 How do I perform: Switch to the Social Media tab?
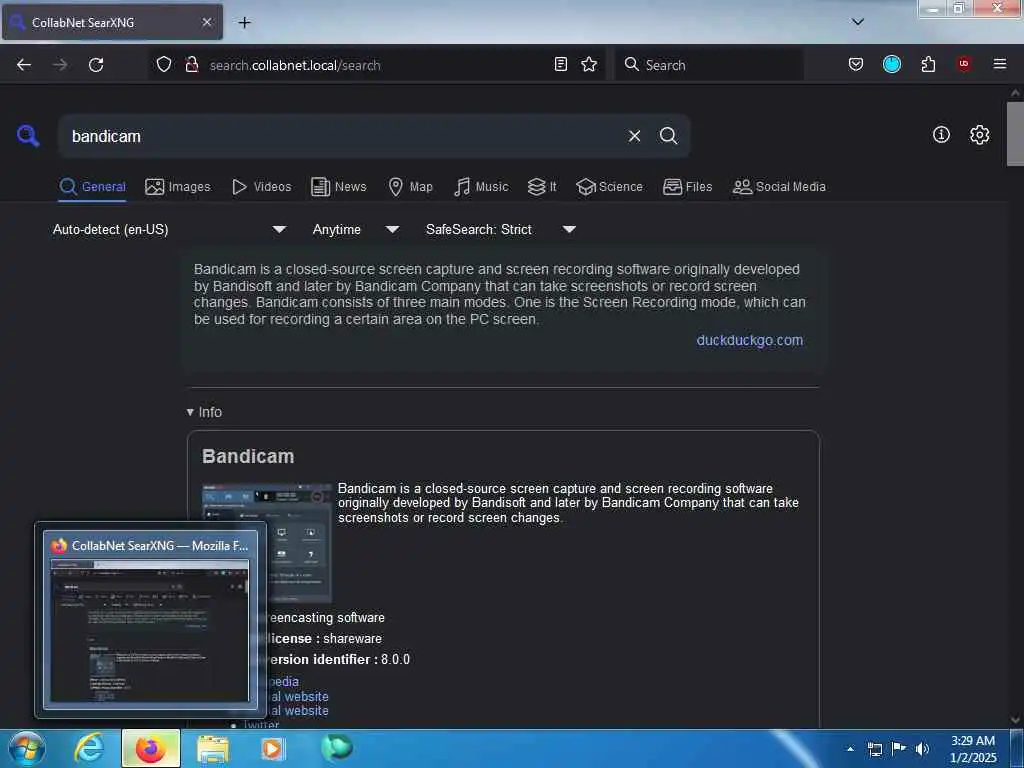click(779, 187)
